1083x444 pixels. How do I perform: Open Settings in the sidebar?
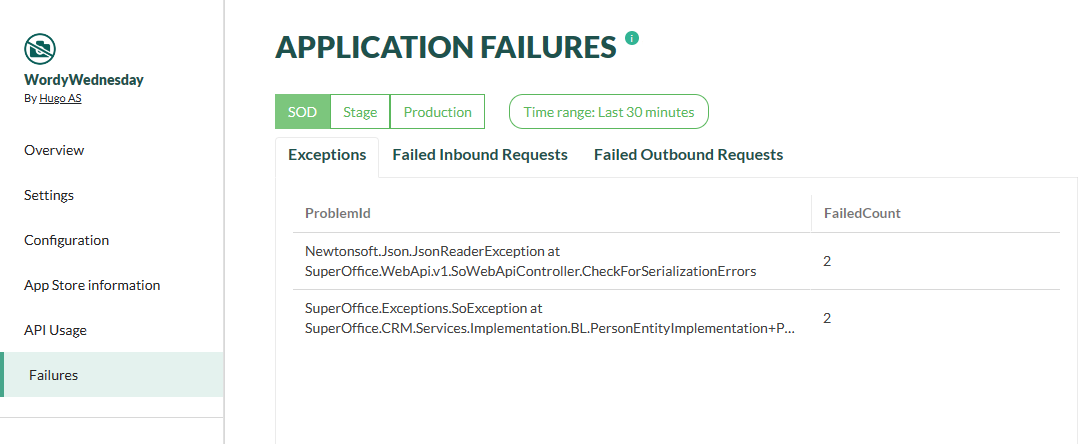(x=48, y=195)
